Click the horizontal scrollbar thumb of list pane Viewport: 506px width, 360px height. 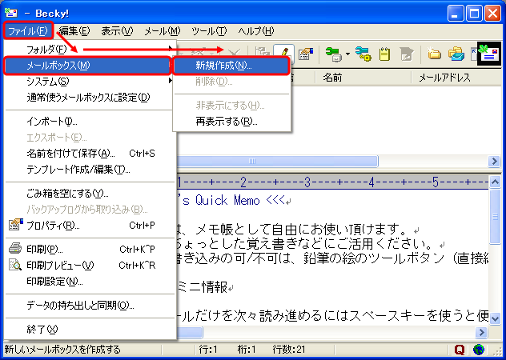tap(277, 161)
